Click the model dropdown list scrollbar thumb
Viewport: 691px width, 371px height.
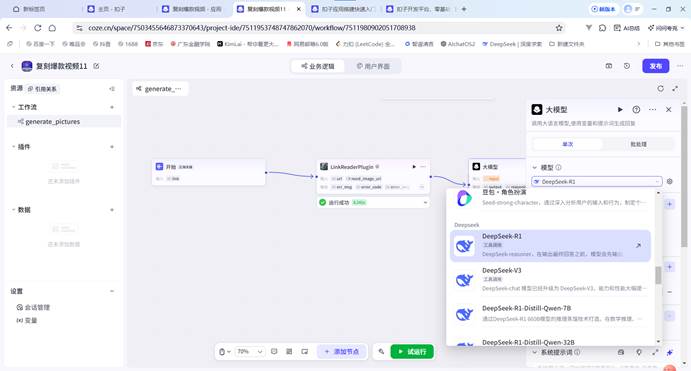point(658,275)
